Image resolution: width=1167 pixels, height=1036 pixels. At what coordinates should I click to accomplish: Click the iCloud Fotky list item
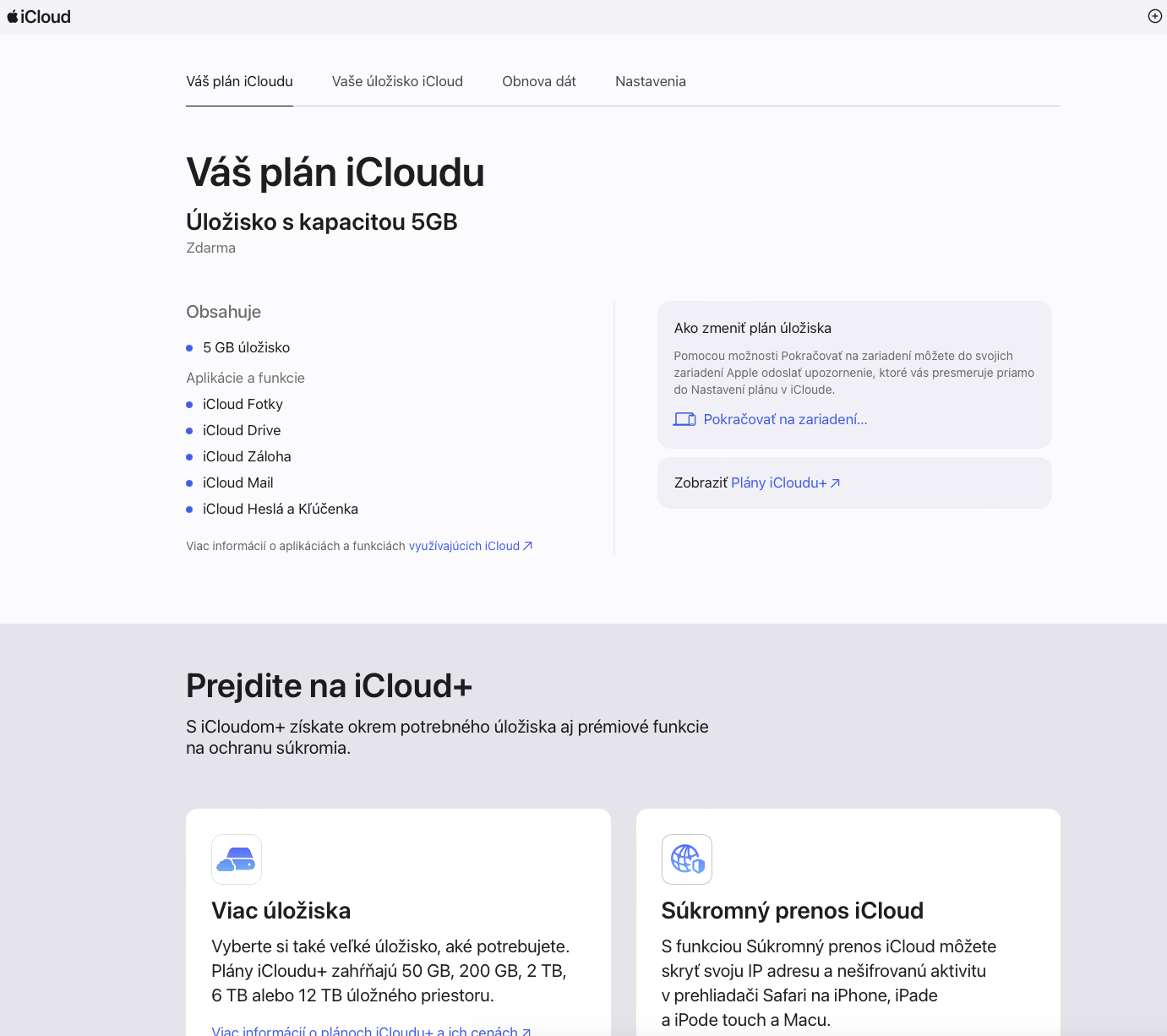(x=243, y=404)
